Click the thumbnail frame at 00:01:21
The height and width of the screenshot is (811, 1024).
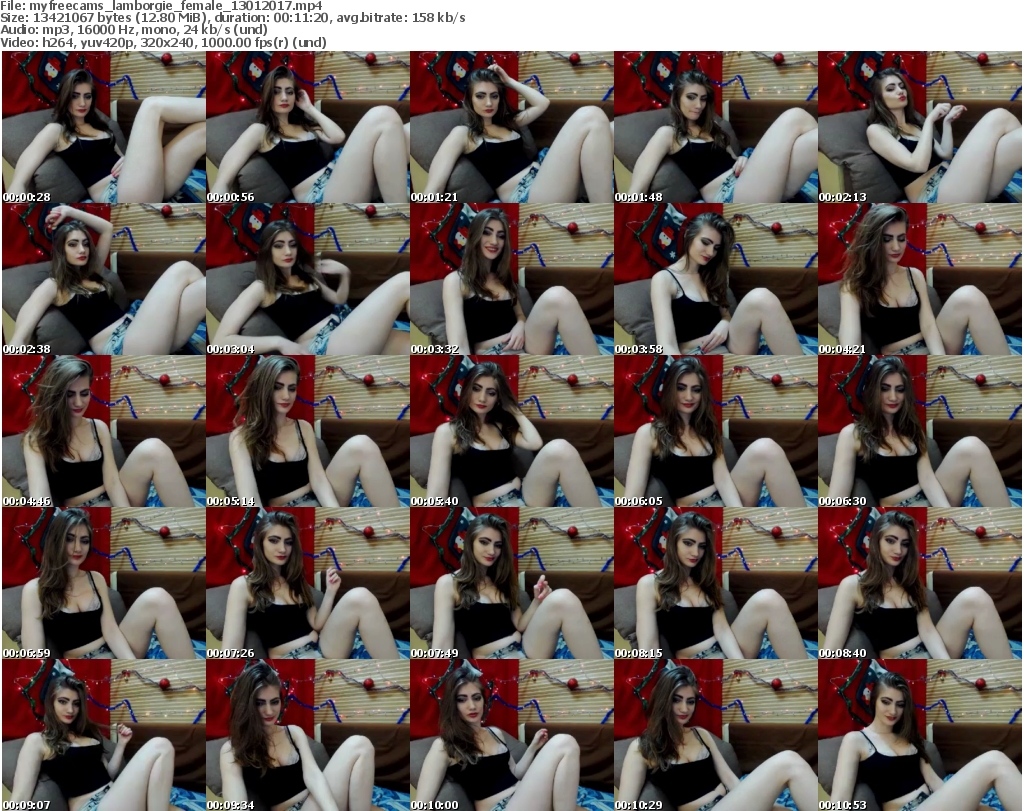511,127
